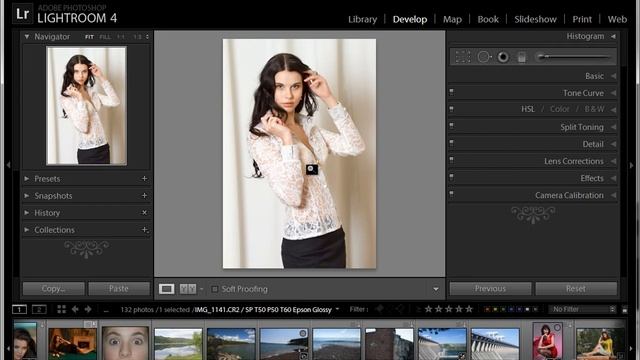
Task: Open the Print module
Action: pyautogui.click(x=582, y=19)
